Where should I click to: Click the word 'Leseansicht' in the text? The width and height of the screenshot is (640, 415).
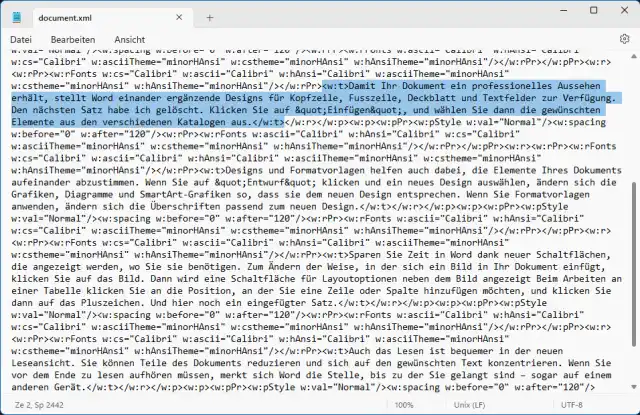pyautogui.click(x=41, y=363)
